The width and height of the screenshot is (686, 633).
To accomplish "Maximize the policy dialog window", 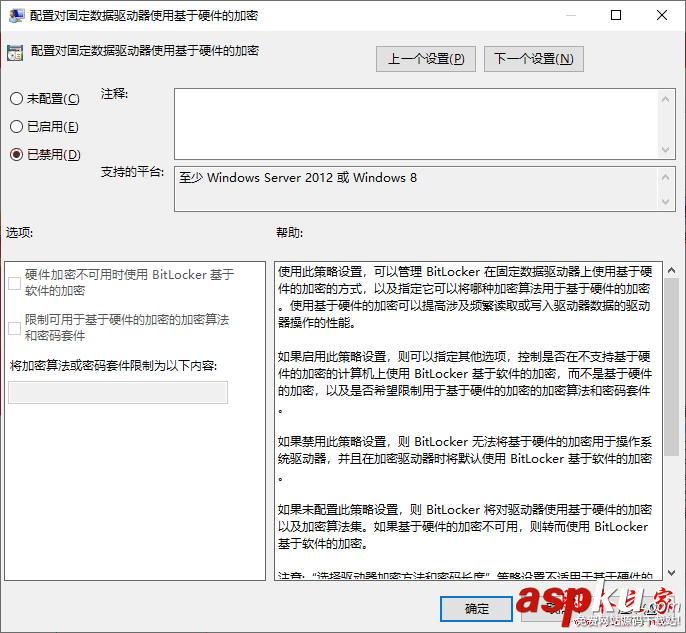I will point(616,15).
